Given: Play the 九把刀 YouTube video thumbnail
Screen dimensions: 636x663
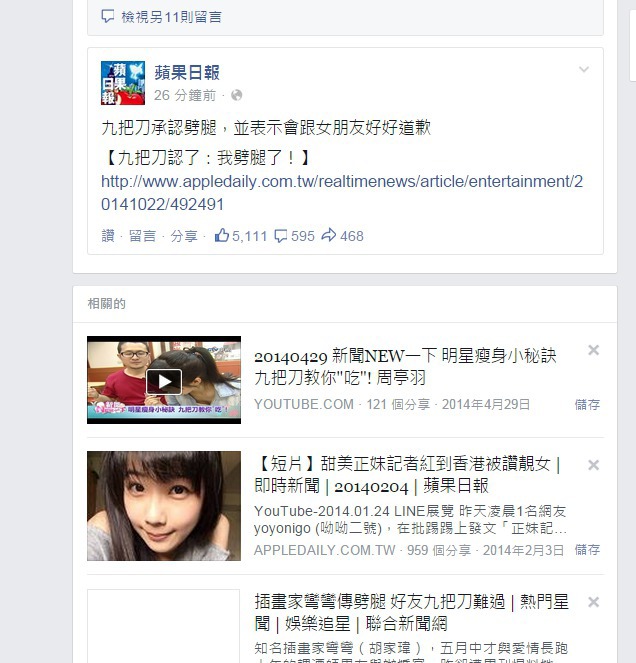Looking at the screenshot, I should [x=164, y=380].
